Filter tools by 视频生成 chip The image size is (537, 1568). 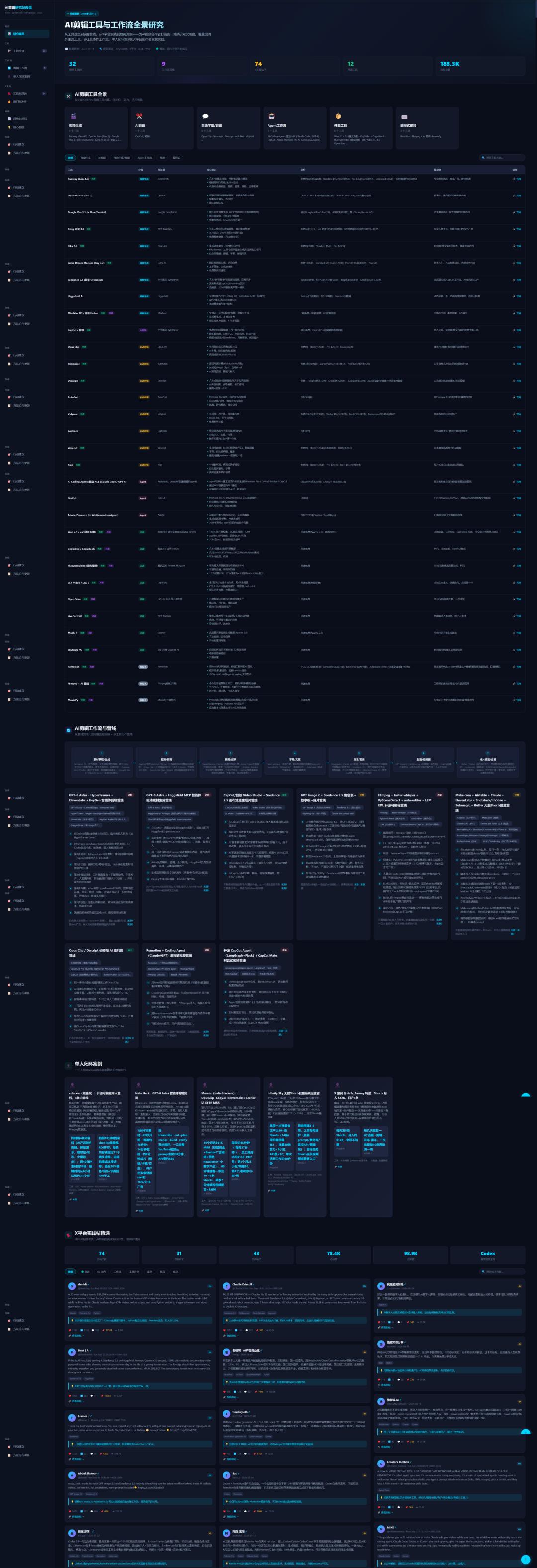(86, 158)
